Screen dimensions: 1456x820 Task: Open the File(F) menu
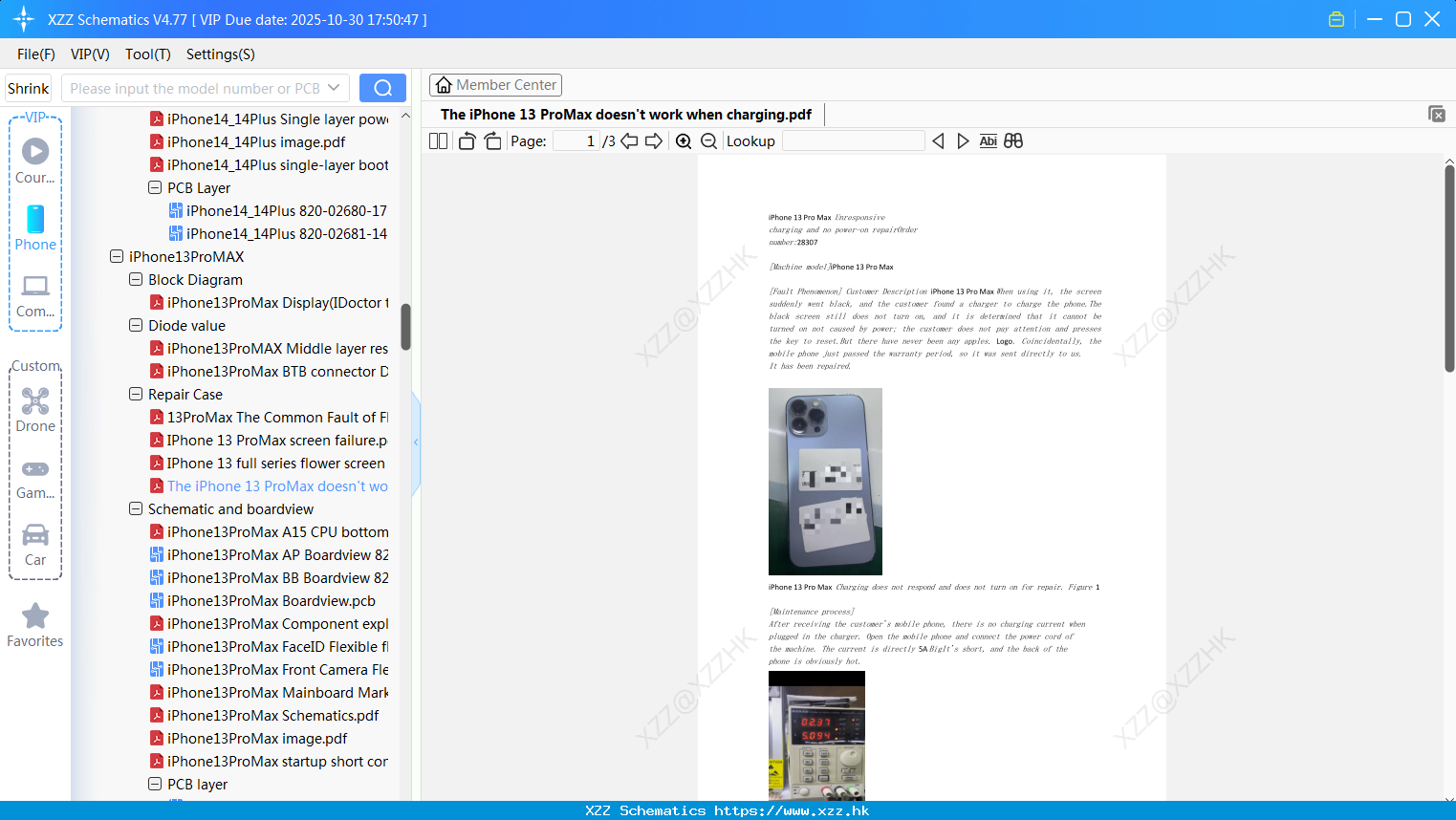point(36,54)
